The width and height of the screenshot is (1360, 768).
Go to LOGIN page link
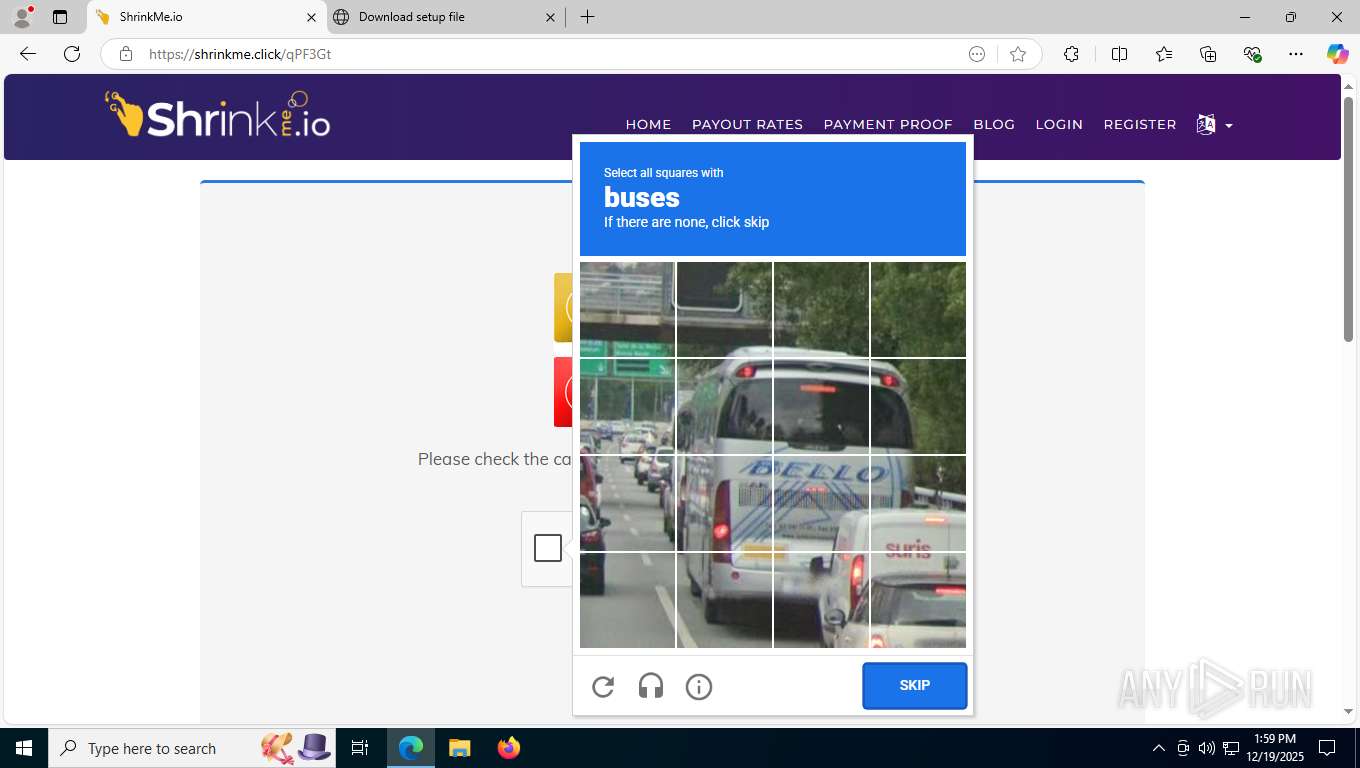(1059, 124)
